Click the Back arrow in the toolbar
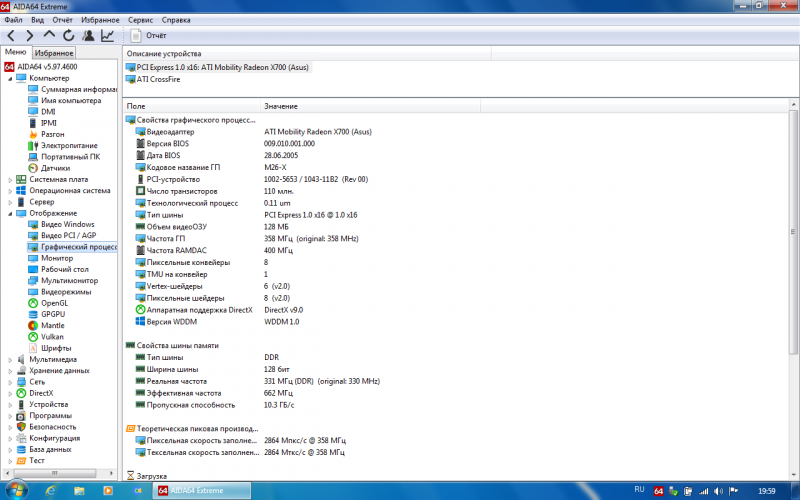 point(11,35)
